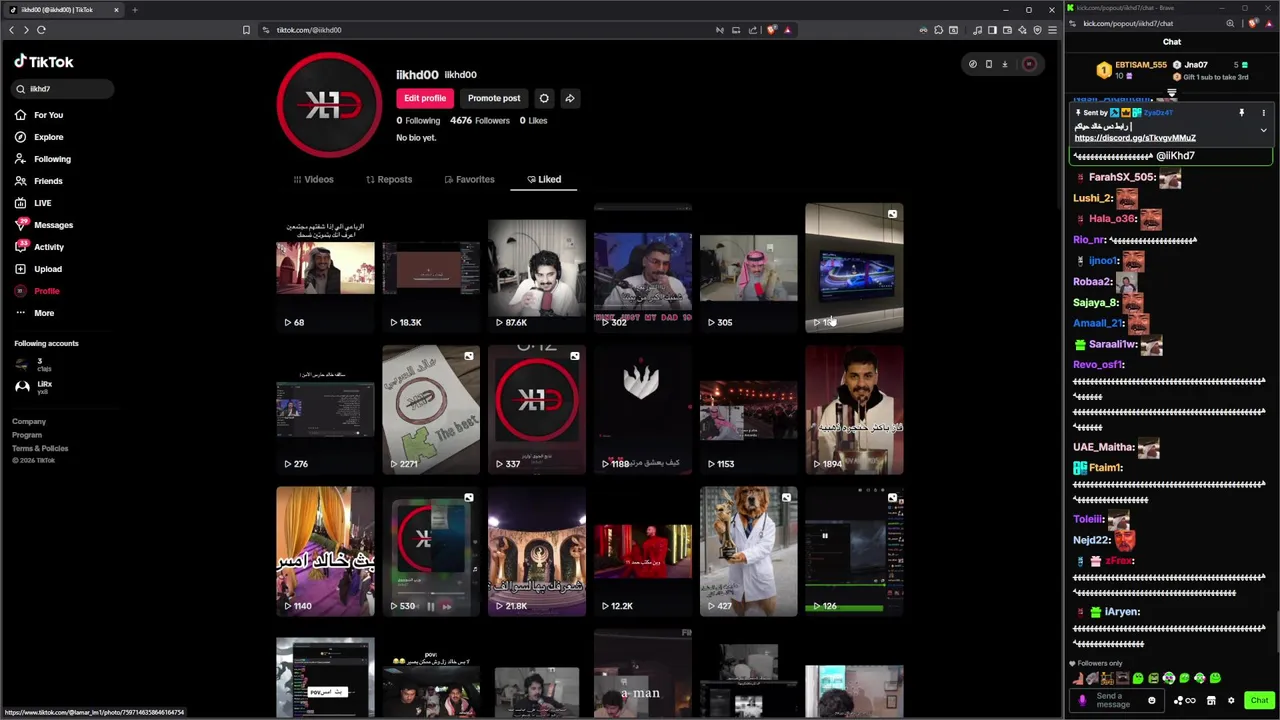Open the liked video with 2271 views

coord(431,410)
